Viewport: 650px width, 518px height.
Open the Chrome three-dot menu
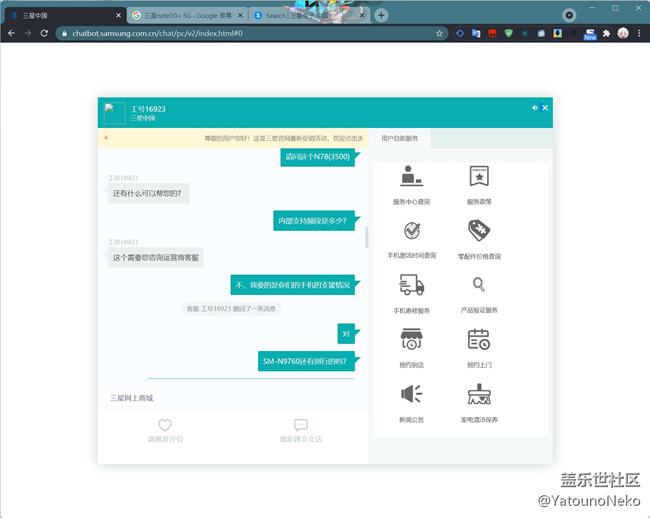[x=639, y=33]
